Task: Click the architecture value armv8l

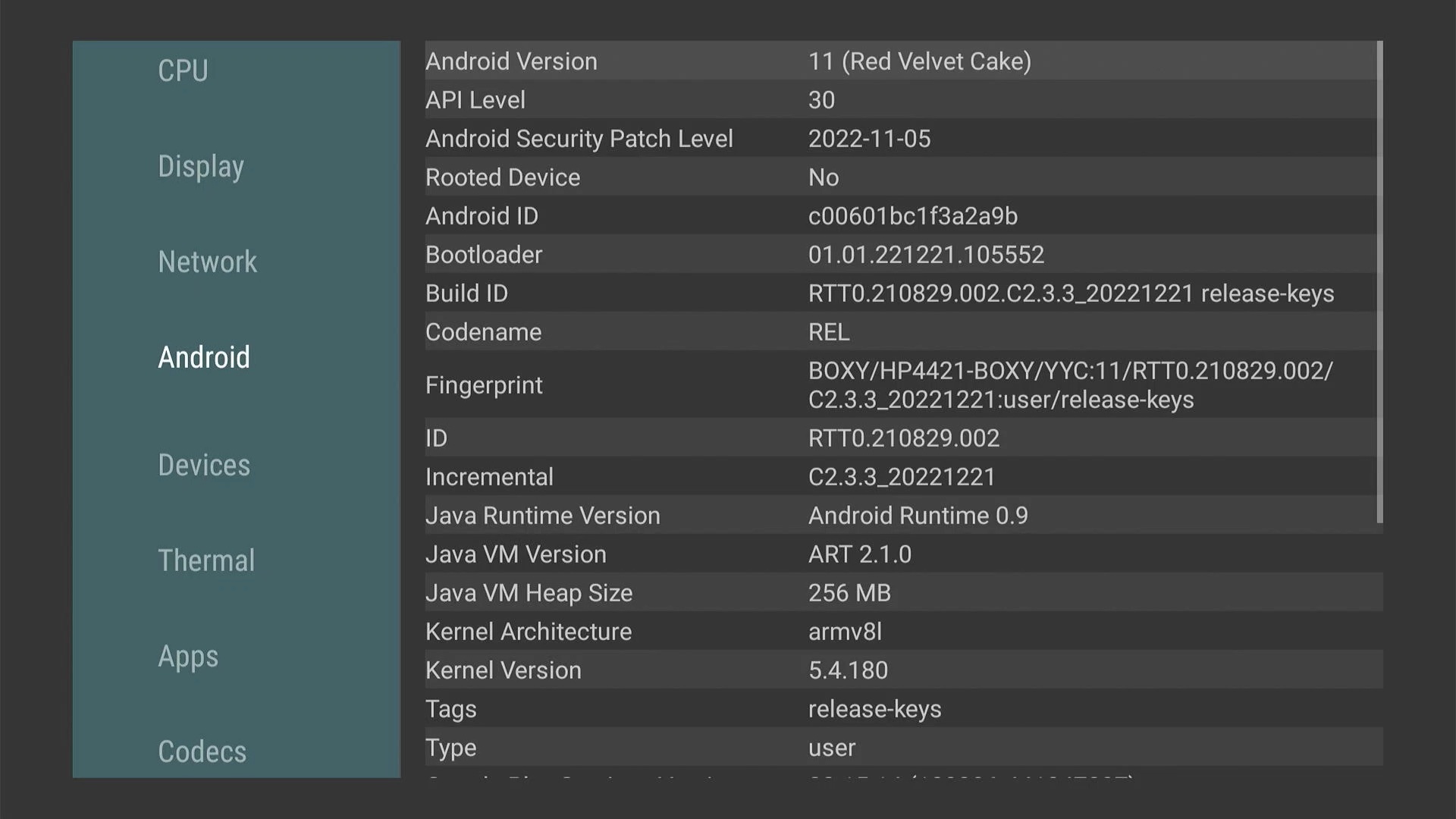Action: [x=845, y=632]
